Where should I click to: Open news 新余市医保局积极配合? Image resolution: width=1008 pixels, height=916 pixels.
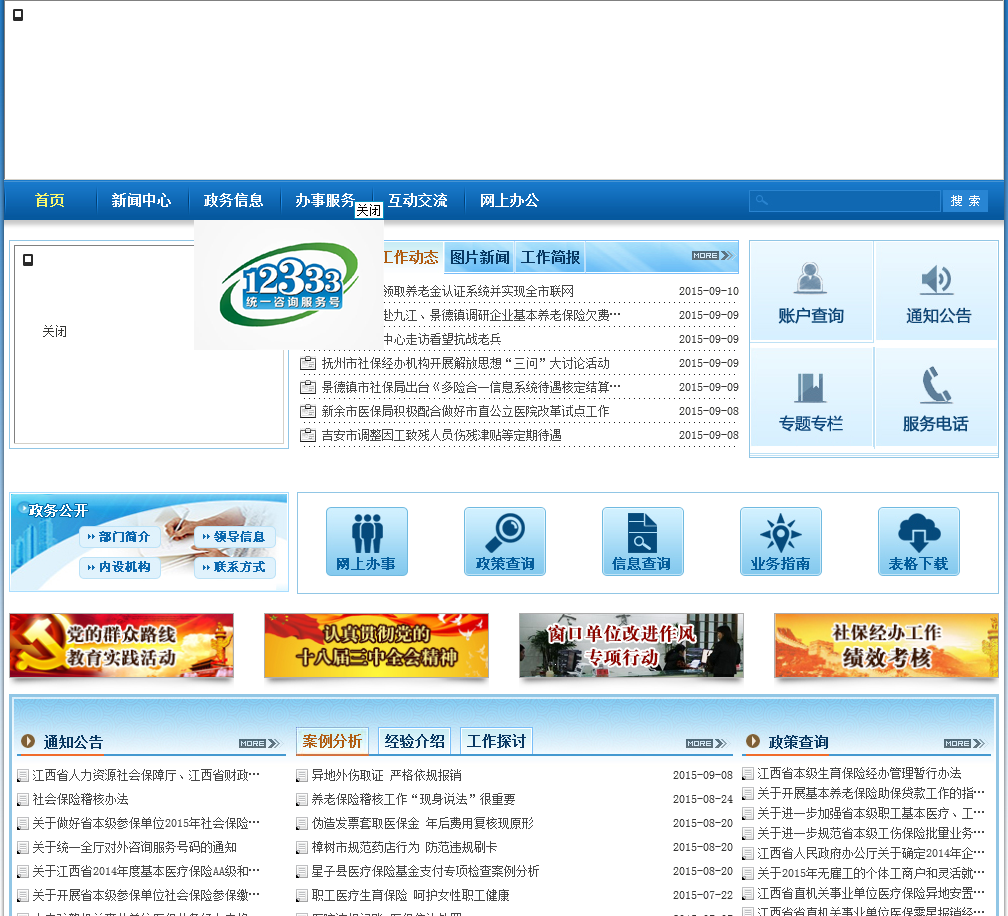pos(465,411)
